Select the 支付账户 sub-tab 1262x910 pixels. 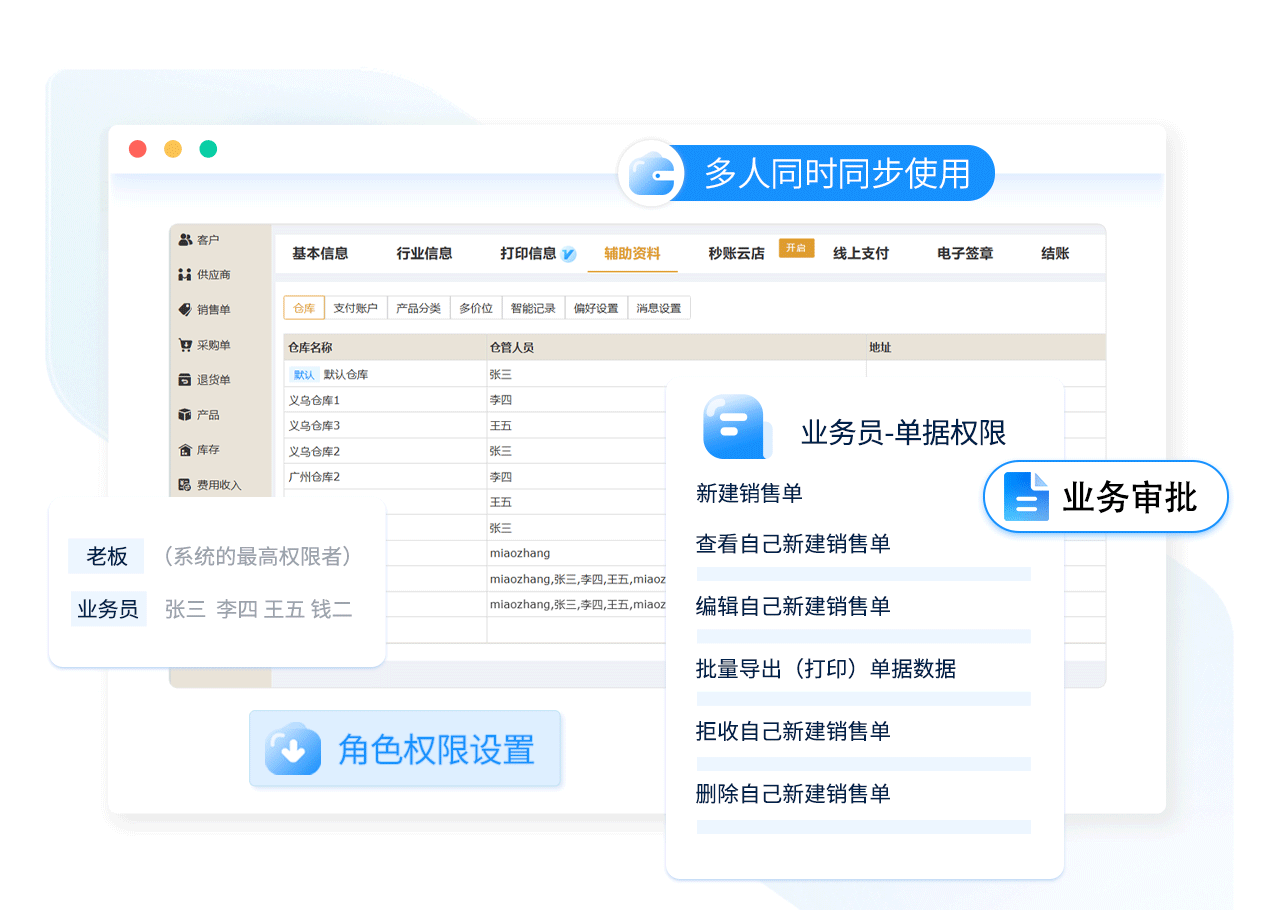click(x=355, y=308)
